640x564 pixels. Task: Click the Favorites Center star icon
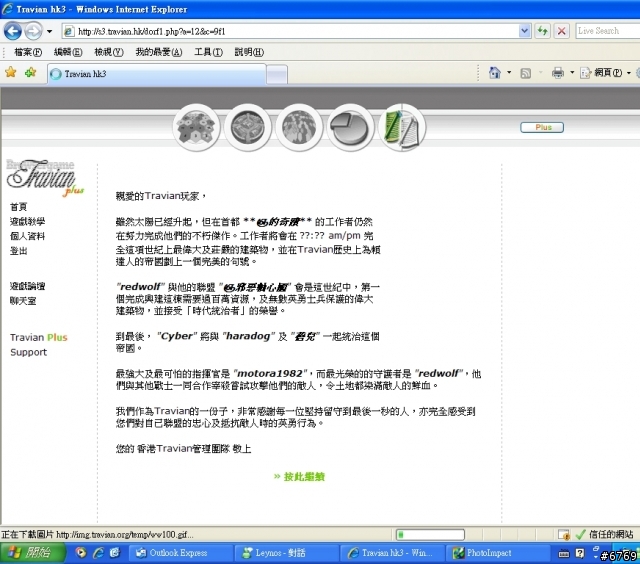pos(11,73)
